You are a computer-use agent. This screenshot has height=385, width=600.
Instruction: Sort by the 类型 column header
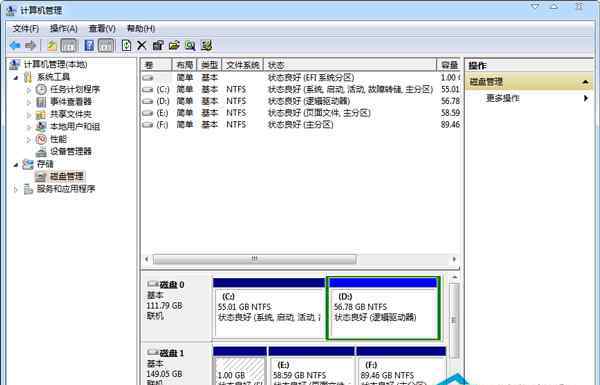coord(209,65)
